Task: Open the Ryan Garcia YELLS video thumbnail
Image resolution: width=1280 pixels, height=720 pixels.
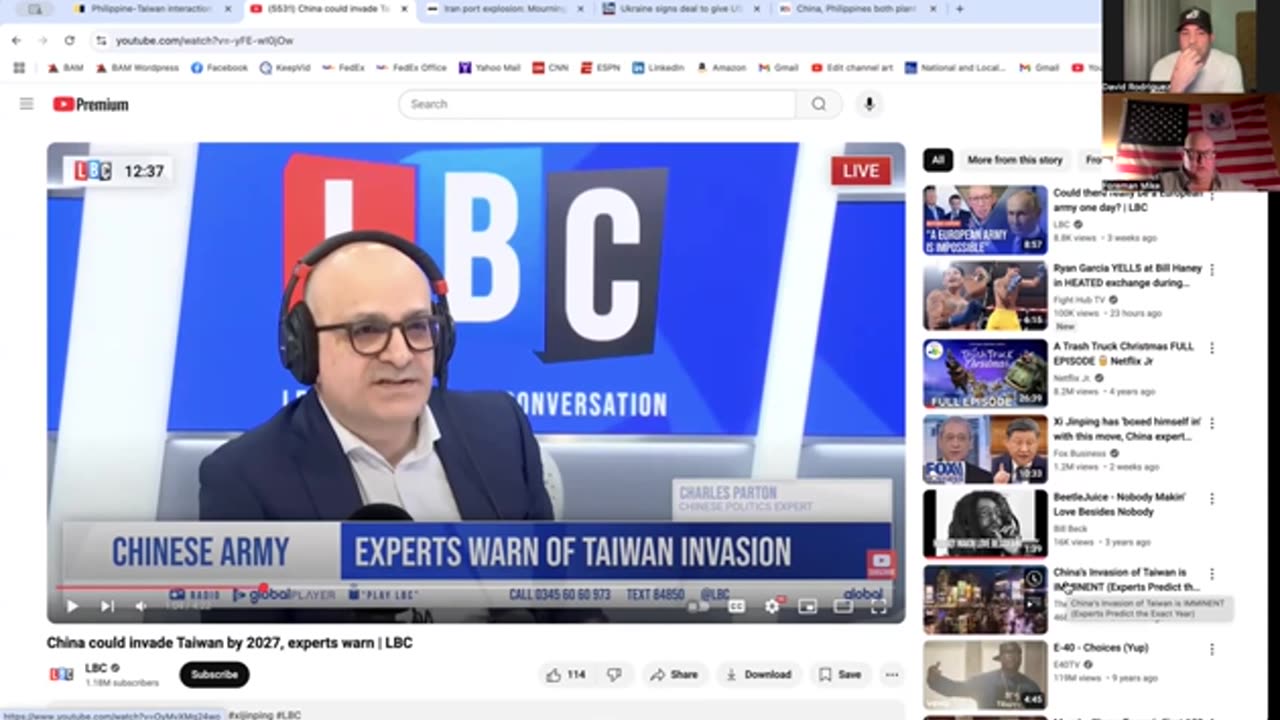Action: point(985,296)
